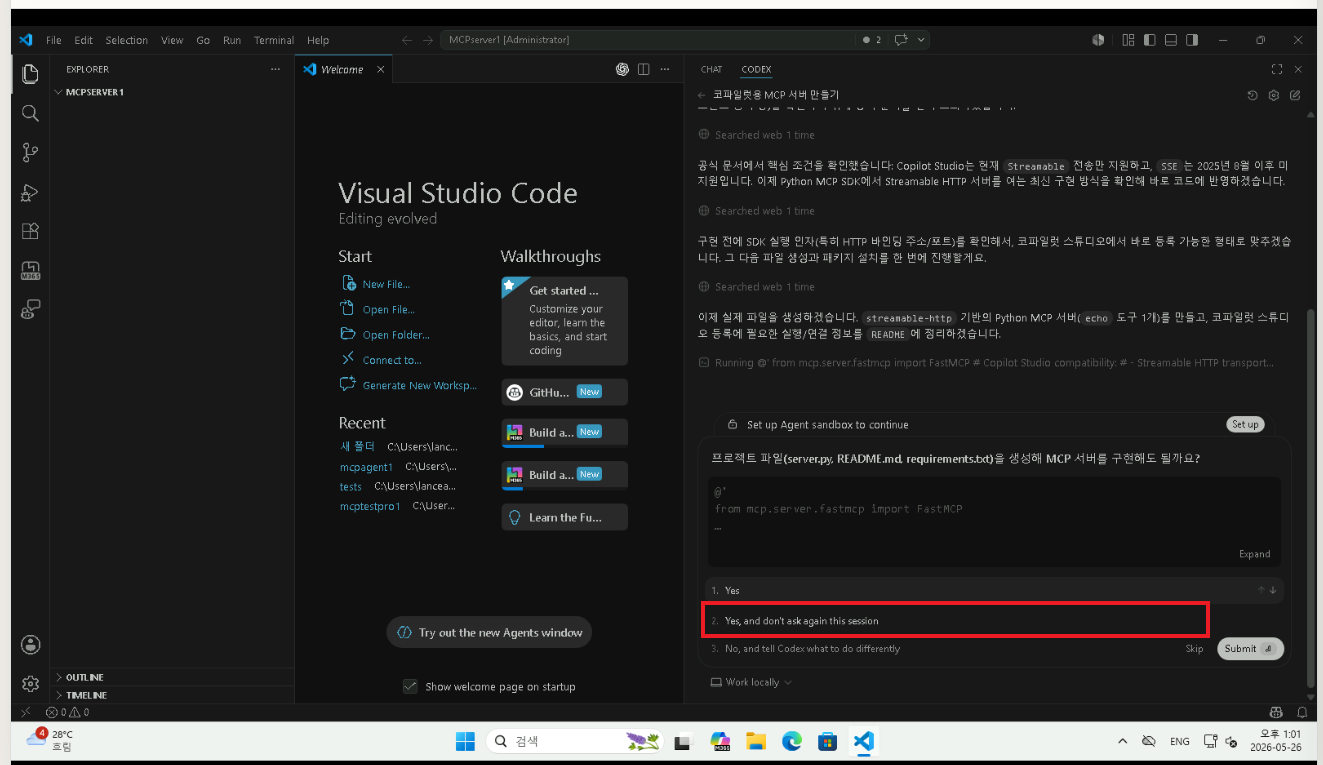
Task: Customize layout from title bar
Action: pyautogui.click(x=1128, y=40)
